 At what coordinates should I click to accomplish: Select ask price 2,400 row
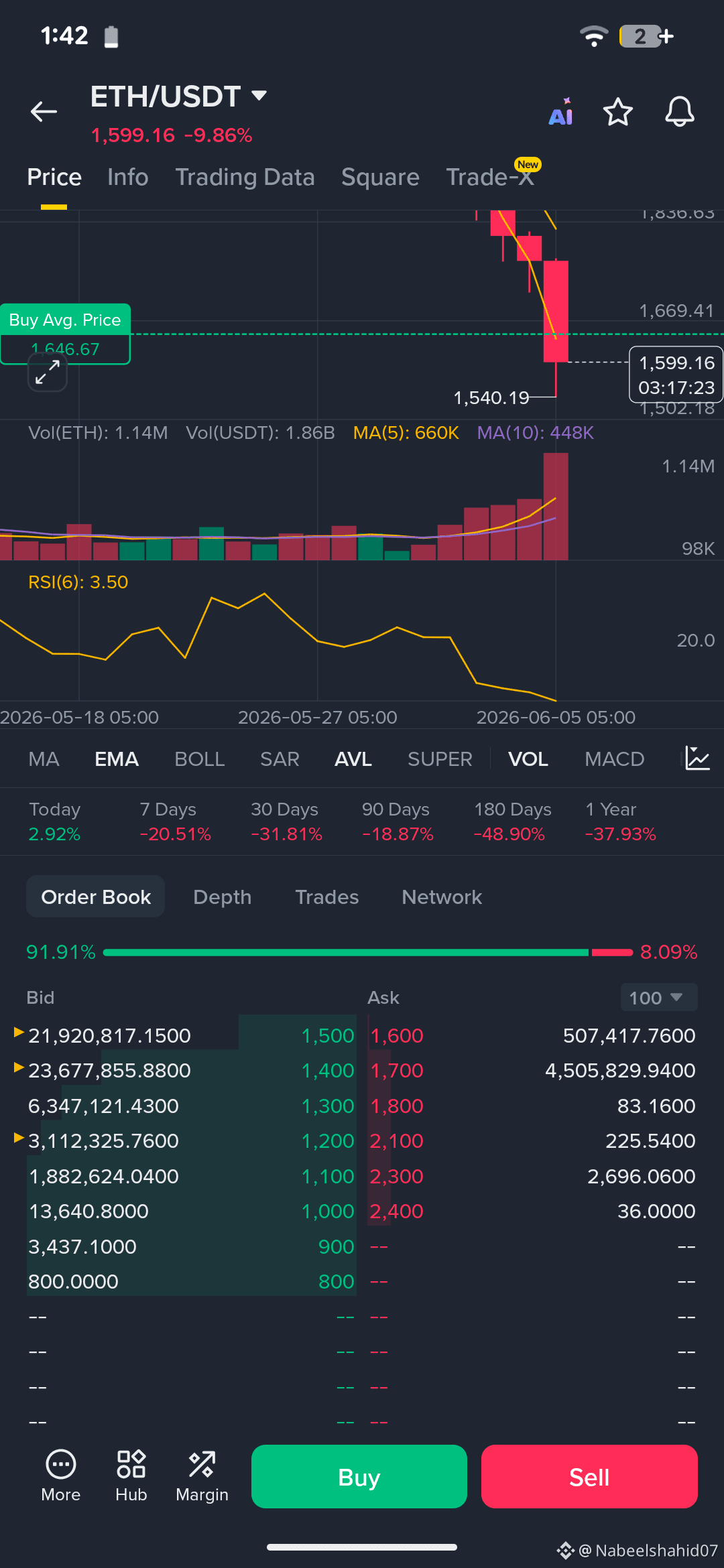[x=532, y=1211]
